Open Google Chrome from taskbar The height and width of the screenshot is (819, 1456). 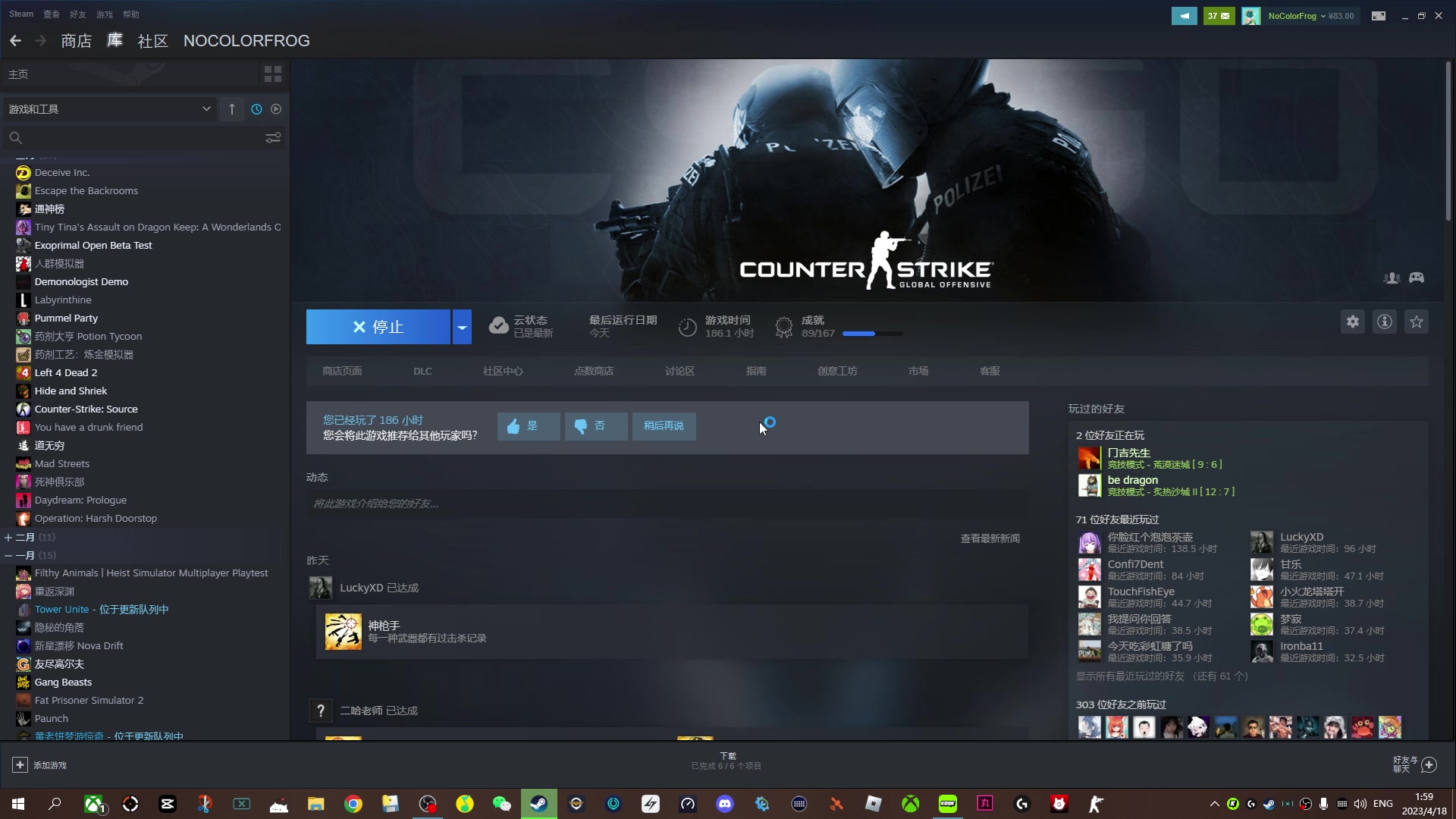353,804
